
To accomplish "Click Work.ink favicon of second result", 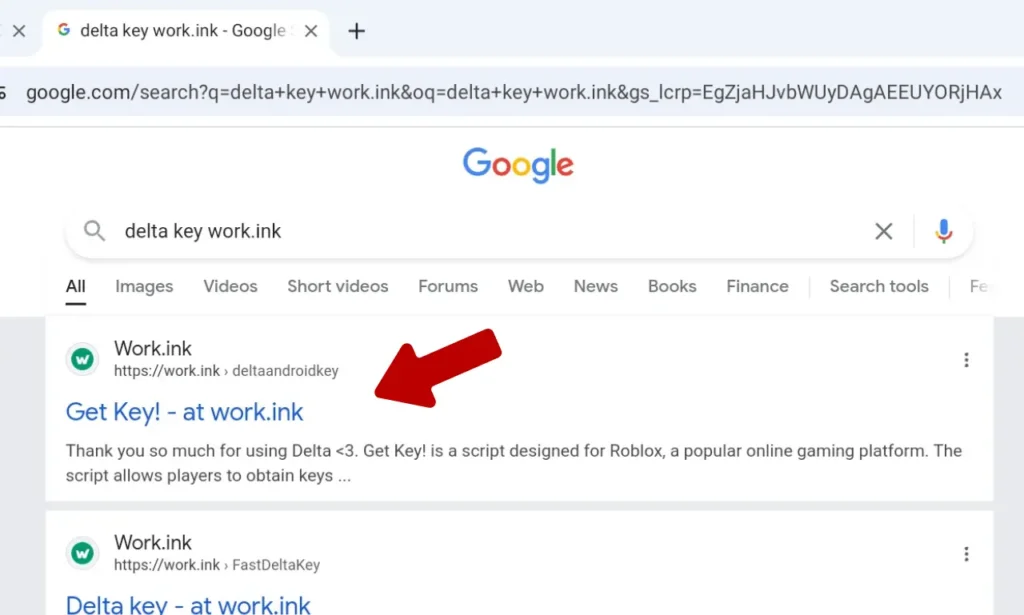I will (83, 553).
